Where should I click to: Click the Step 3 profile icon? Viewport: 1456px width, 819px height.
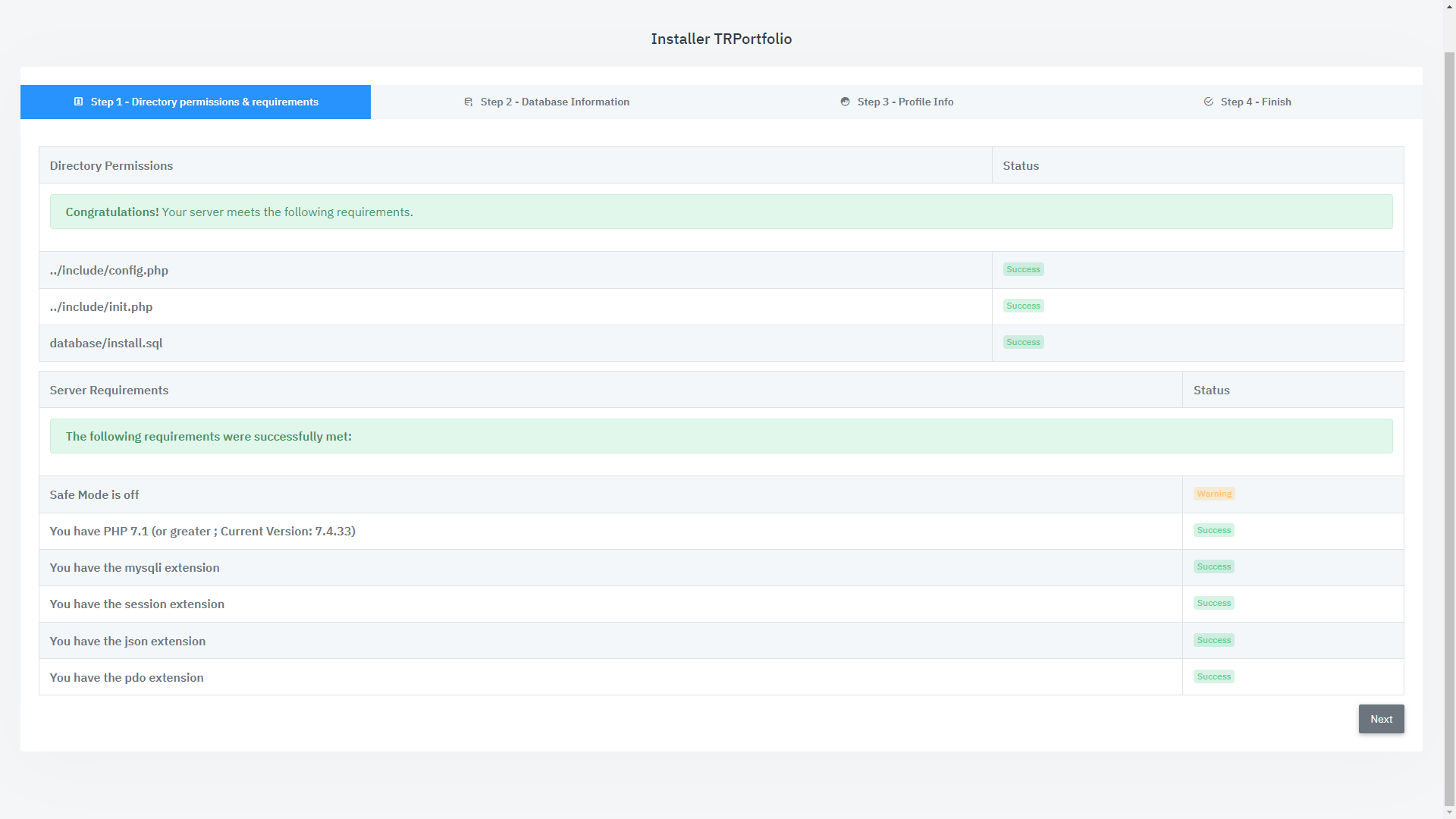pos(845,102)
